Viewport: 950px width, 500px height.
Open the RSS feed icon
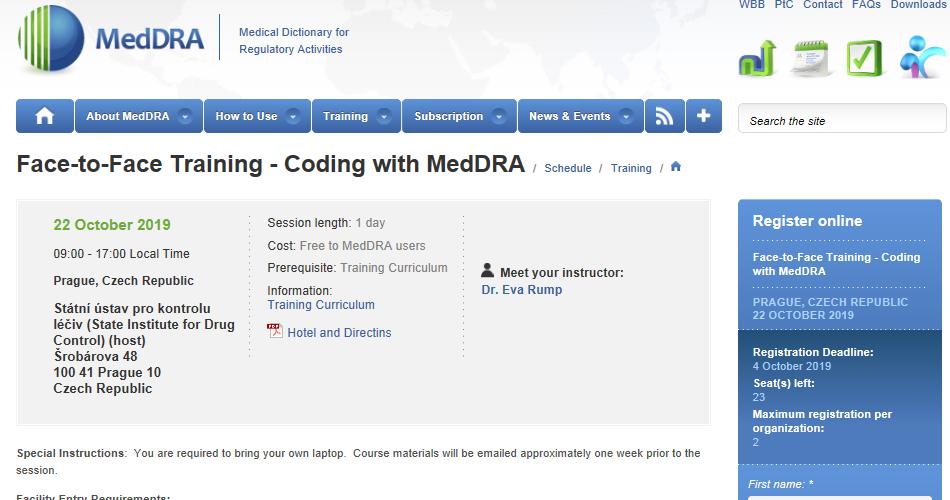click(665, 116)
